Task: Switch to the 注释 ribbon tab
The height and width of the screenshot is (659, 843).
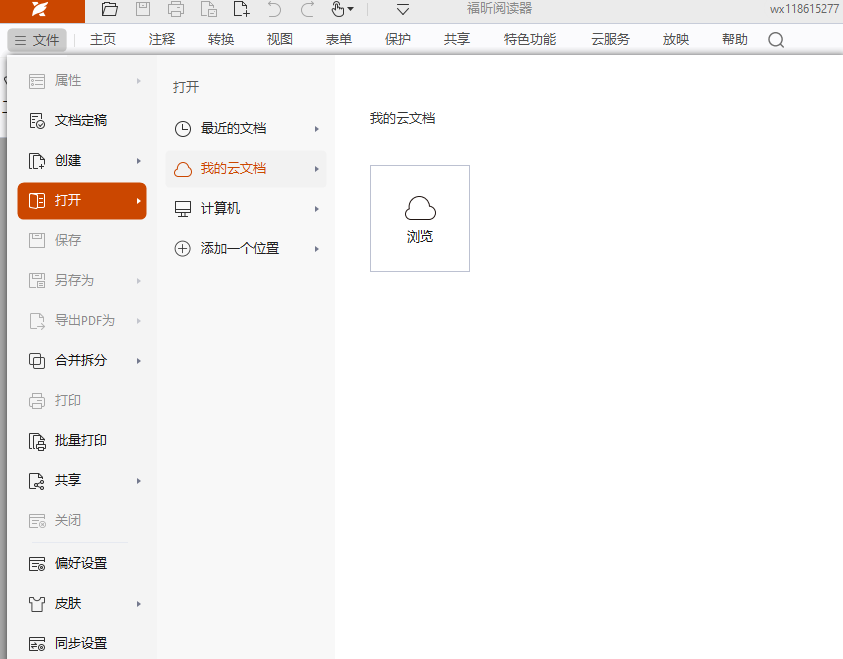Action: pos(161,40)
